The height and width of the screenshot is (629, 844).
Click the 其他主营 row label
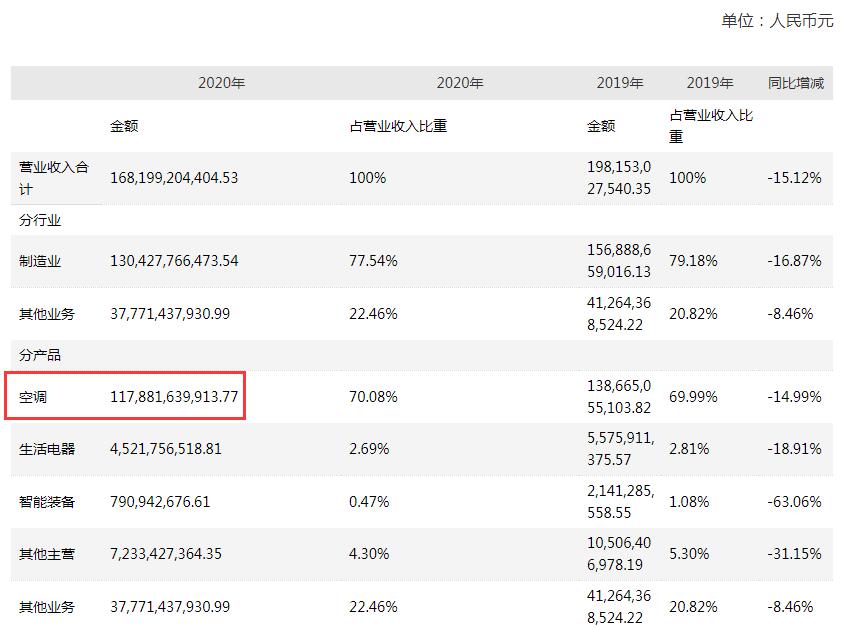[47, 554]
